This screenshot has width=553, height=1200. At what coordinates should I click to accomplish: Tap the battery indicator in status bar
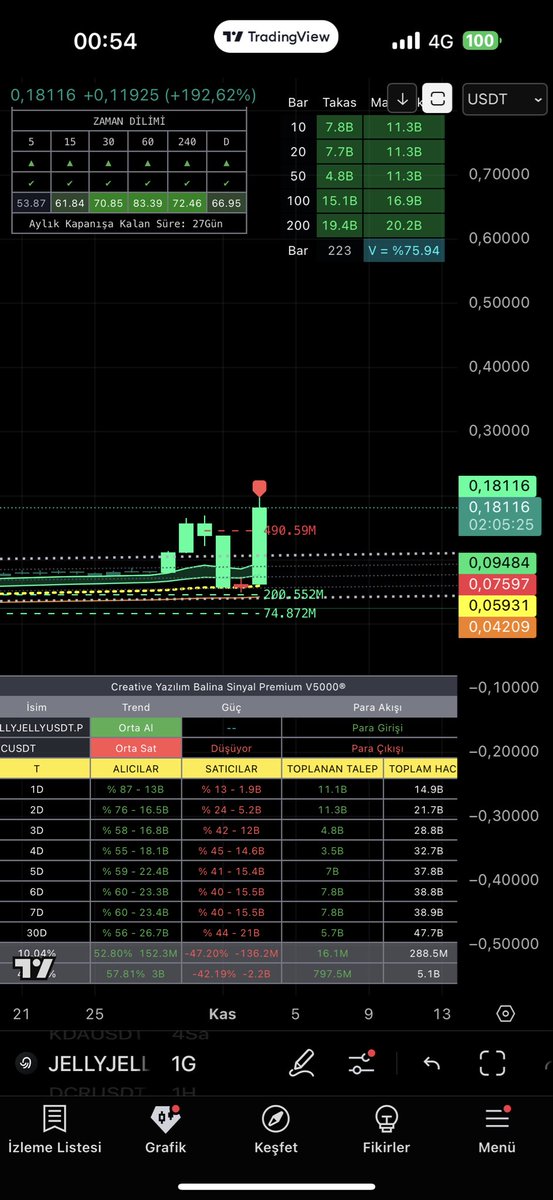click(481, 41)
